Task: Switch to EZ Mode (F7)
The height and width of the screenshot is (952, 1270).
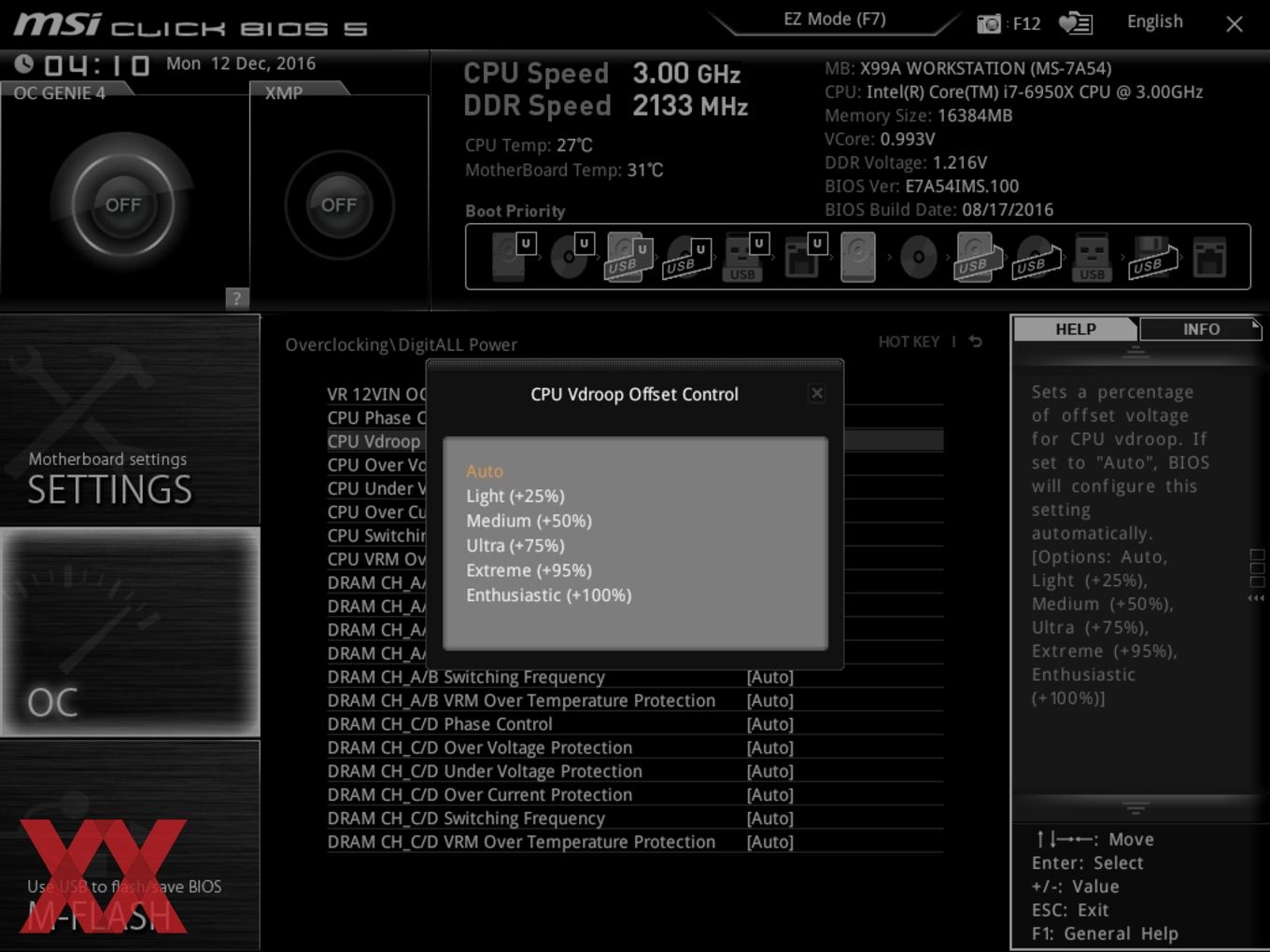Action: tap(834, 20)
